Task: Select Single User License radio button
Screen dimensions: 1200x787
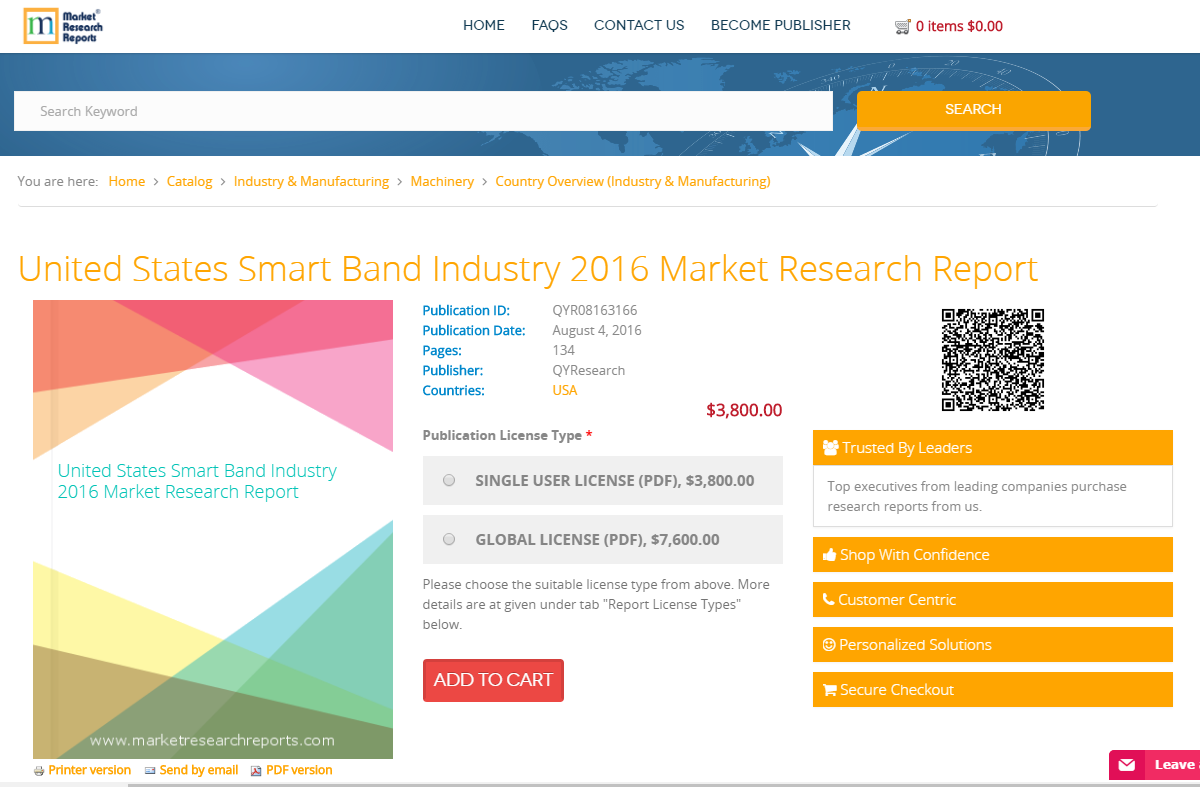Action: (x=449, y=480)
